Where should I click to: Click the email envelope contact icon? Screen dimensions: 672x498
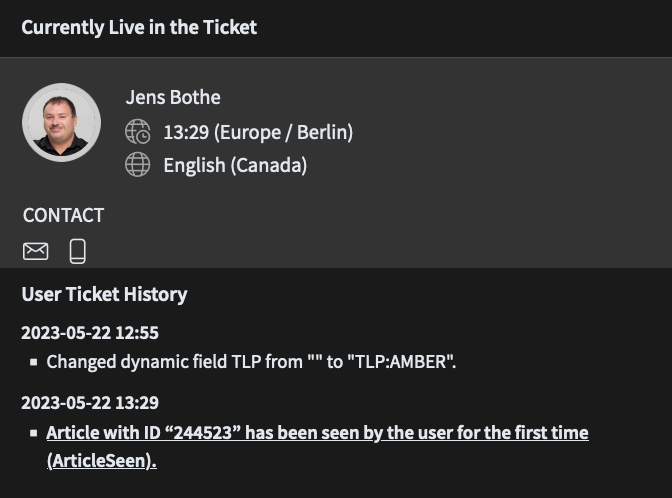pos(35,251)
